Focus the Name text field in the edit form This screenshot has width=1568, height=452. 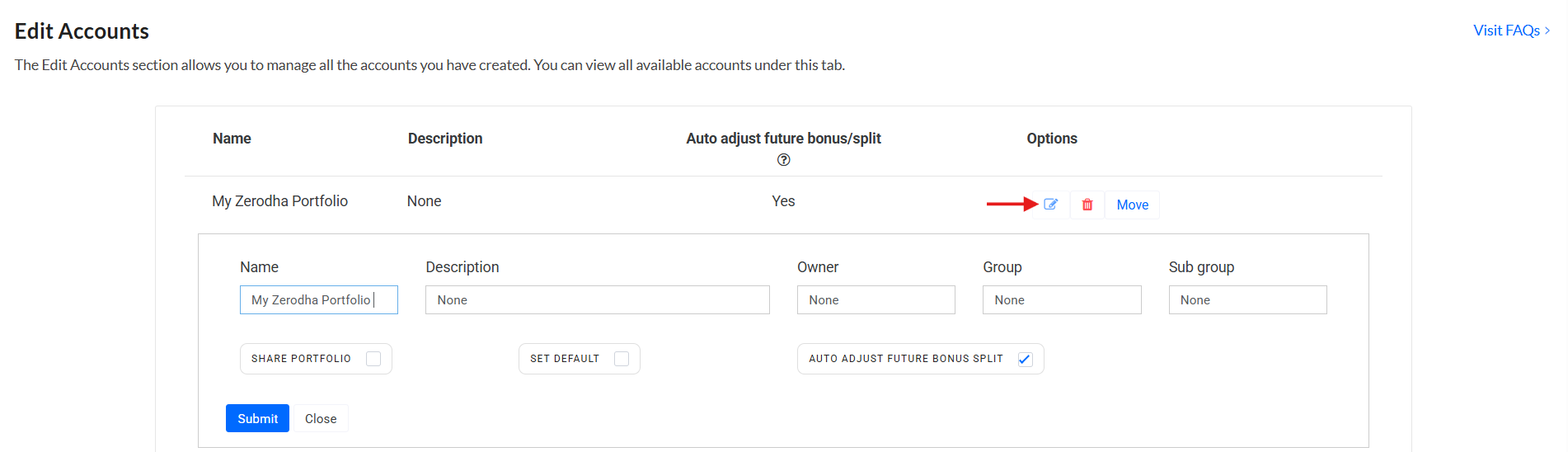point(318,300)
